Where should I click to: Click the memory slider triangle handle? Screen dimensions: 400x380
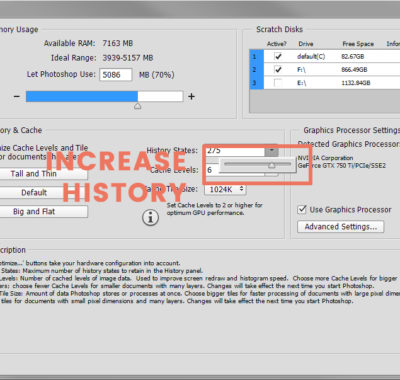click(x=138, y=106)
